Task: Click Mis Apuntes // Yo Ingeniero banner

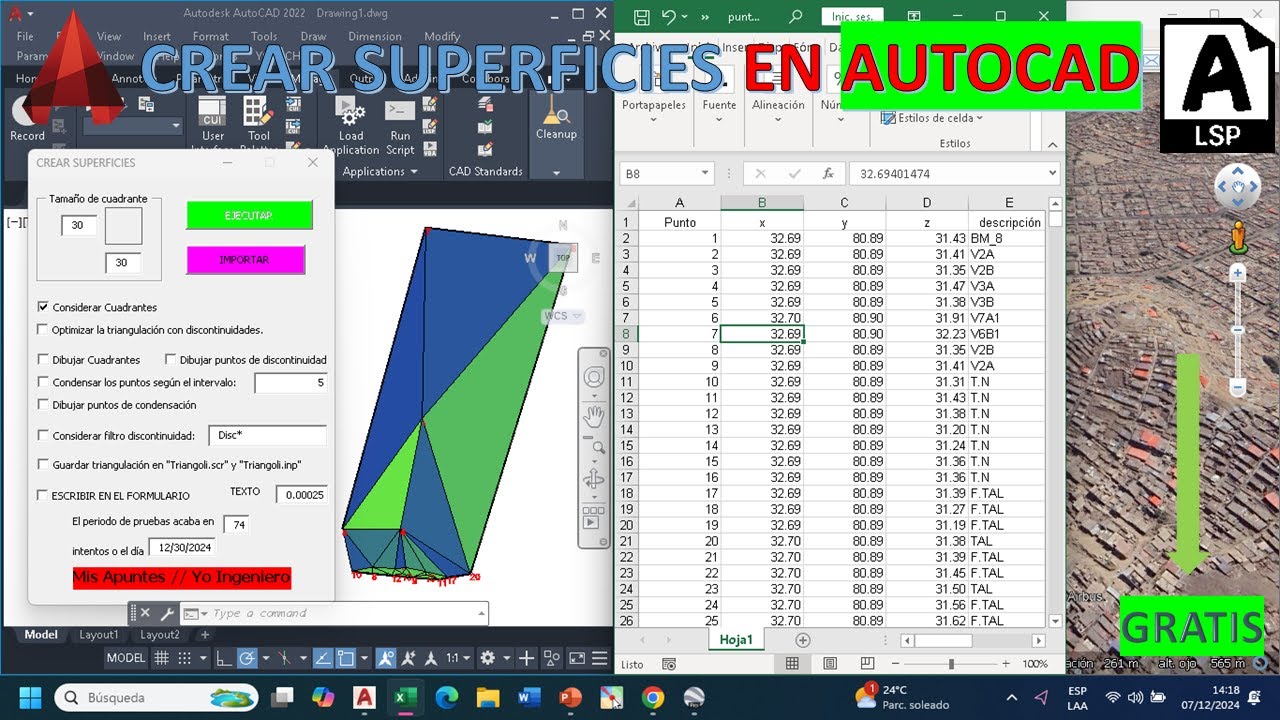Action: click(x=181, y=578)
